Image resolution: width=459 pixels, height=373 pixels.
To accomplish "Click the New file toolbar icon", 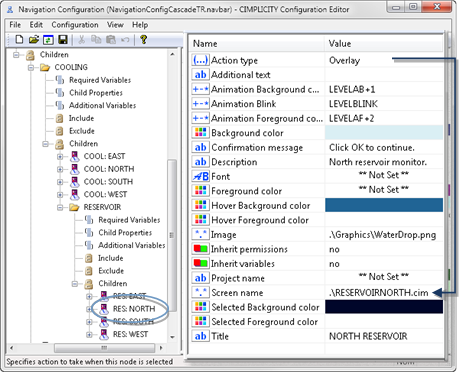I will click(x=19, y=40).
